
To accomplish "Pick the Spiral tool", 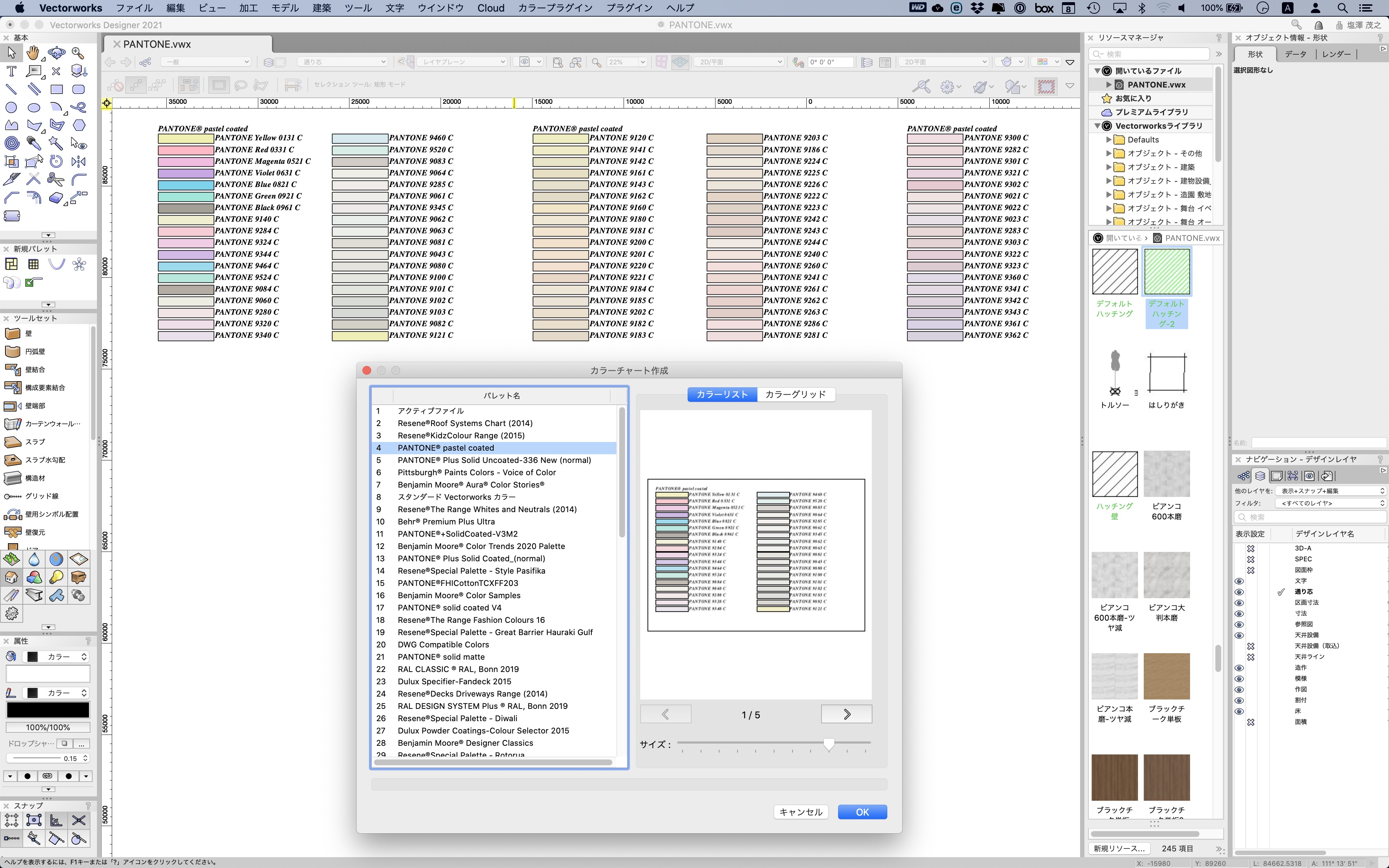I will (12, 144).
